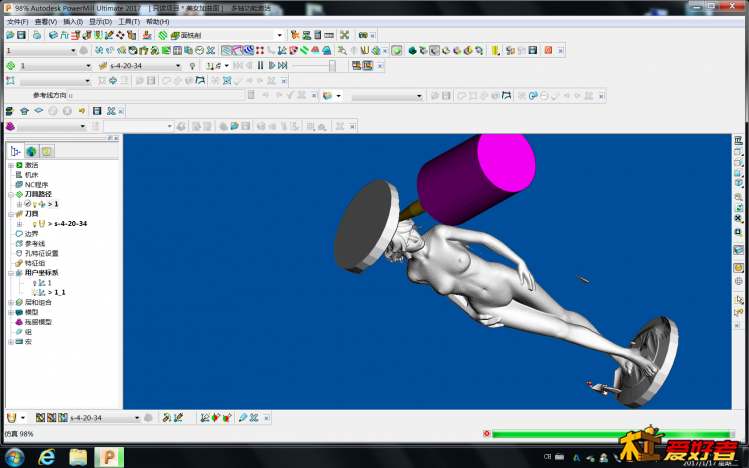Click the red stop simulation icon near progress bar
This screenshot has height=468, width=749.
coord(486,434)
